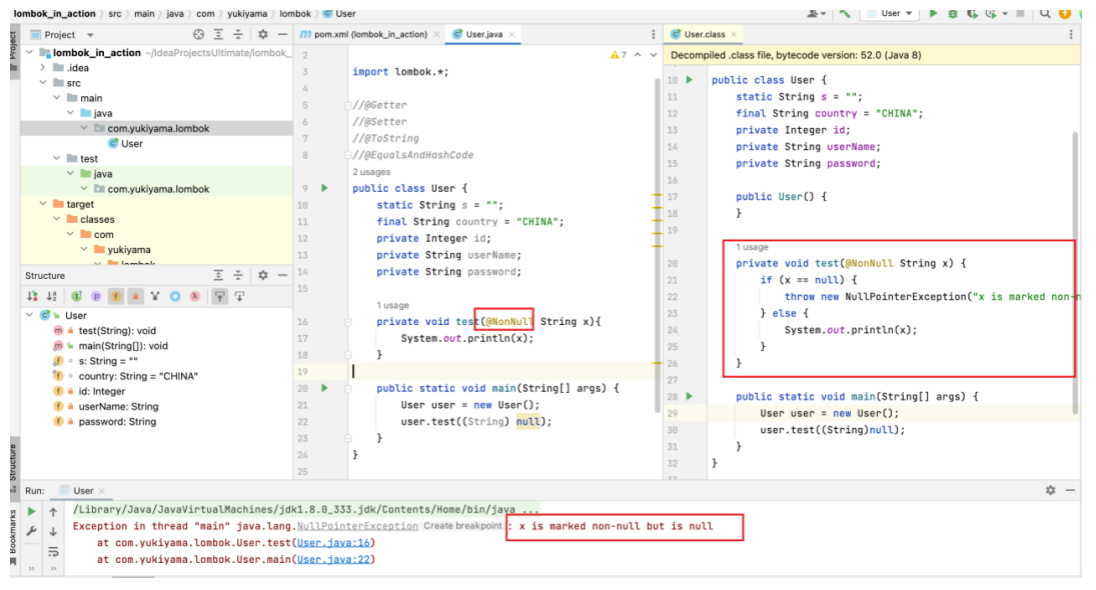Image resolution: width=1096 pixels, height=590 pixels.
Task: Toggle Sort Alphabetically in Structure toolbar
Action: click(52, 296)
